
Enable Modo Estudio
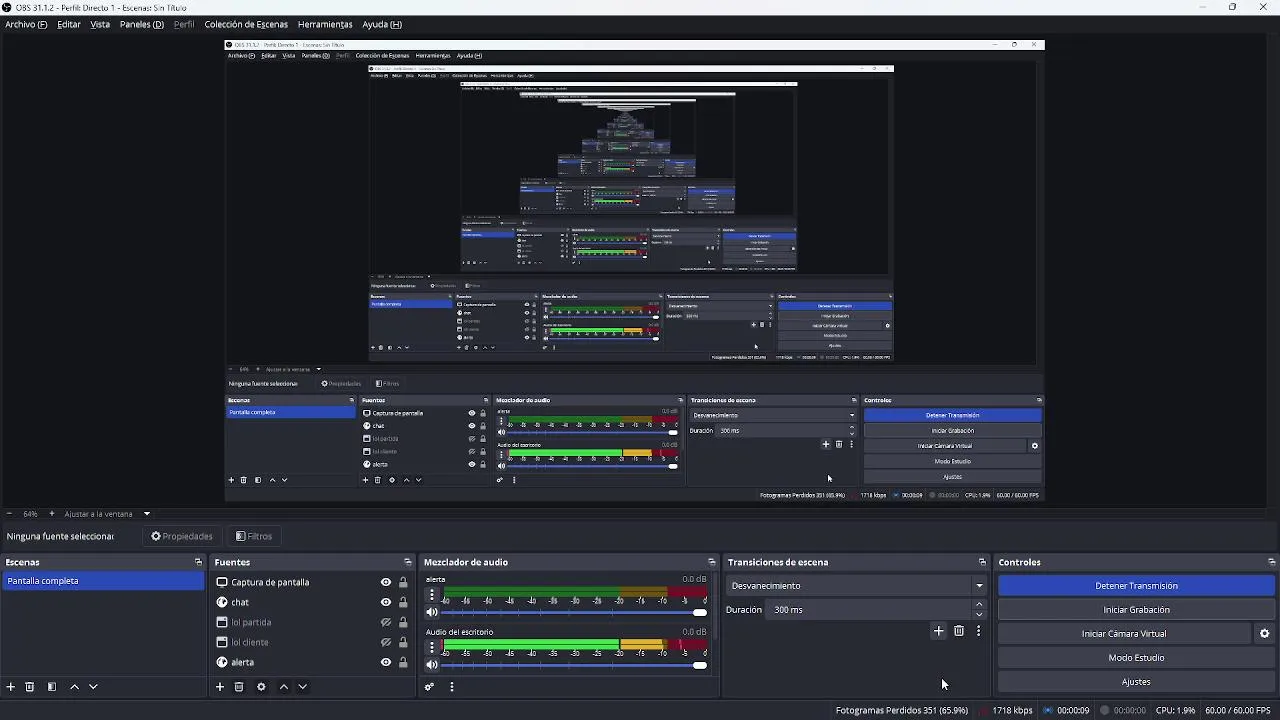(1136, 658)
